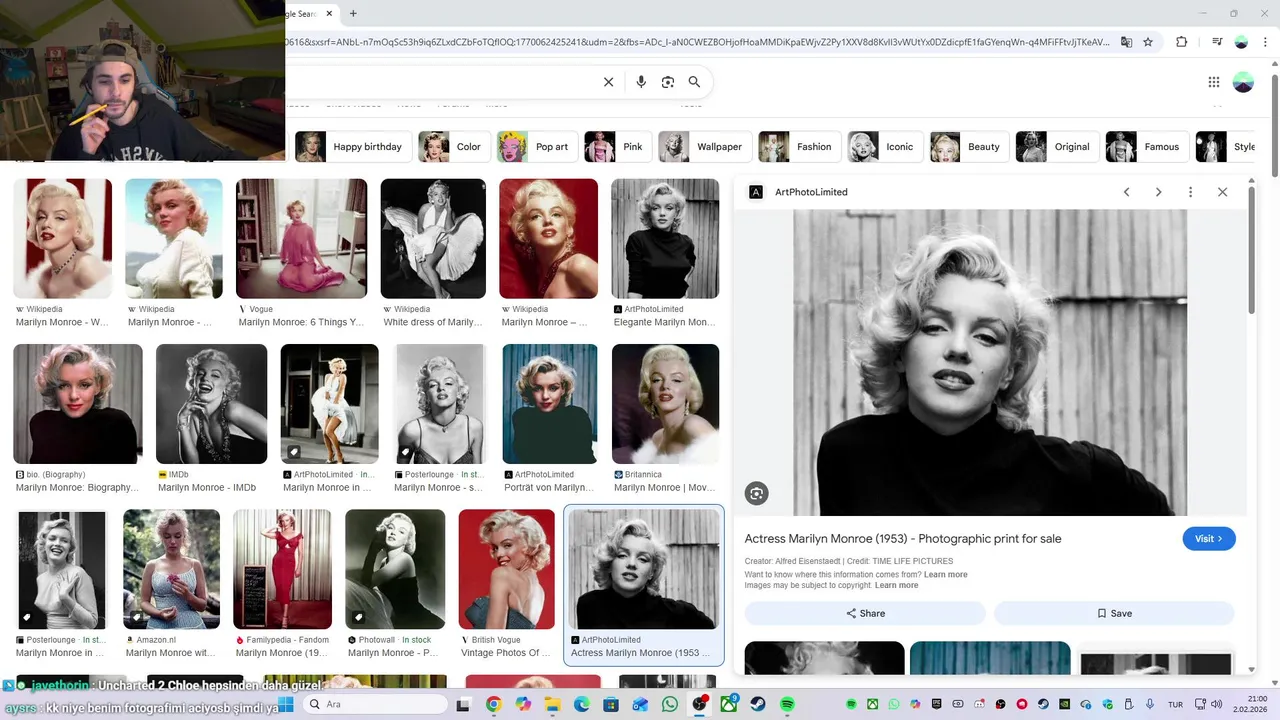Viewport: 1280px width, 720px height.
Task: Filter images by Pink chip
Action: pos(618,147)
